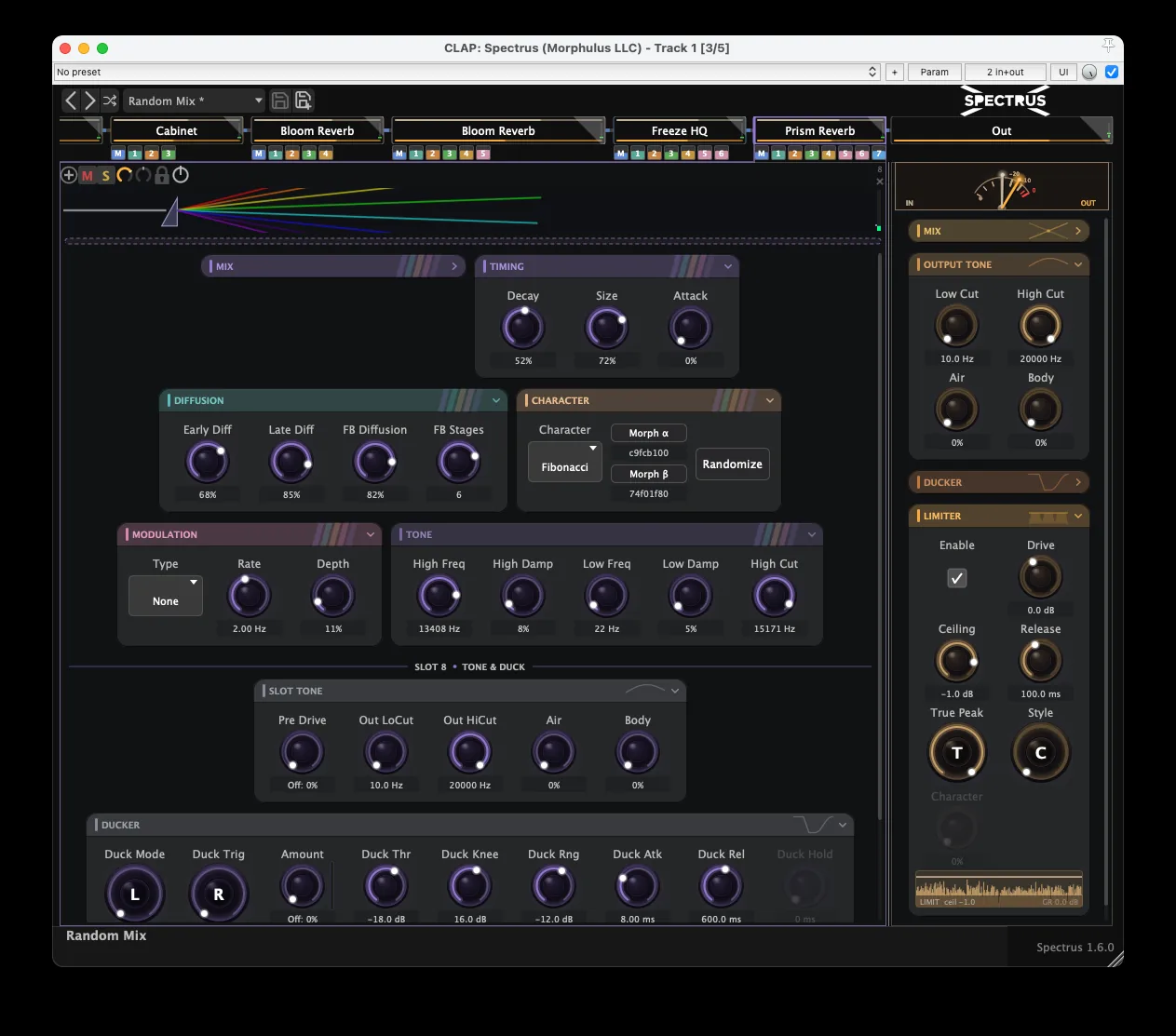
Task: Click the limiter Style C knob
Action: 1040,752
